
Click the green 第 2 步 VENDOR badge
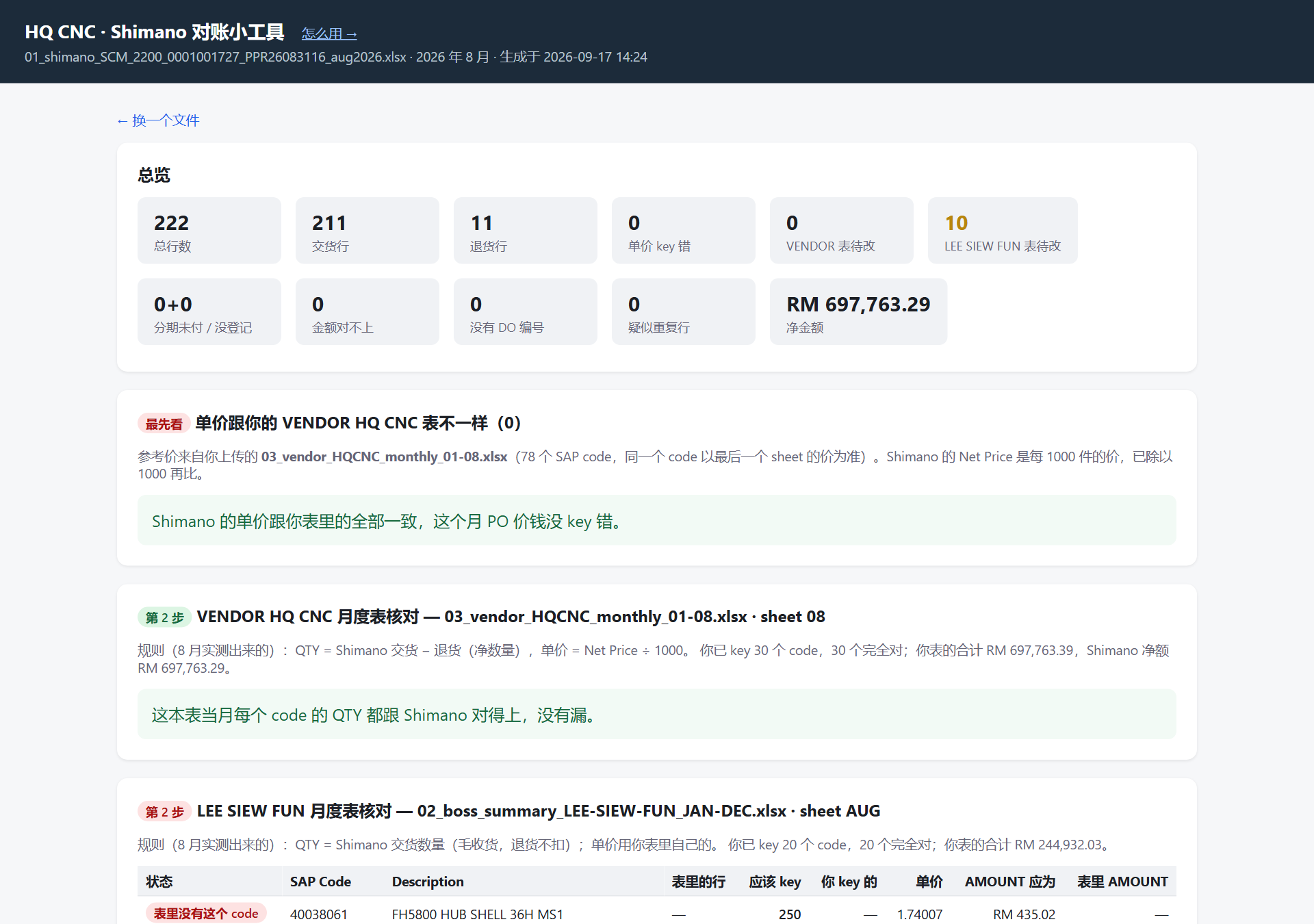164,617
